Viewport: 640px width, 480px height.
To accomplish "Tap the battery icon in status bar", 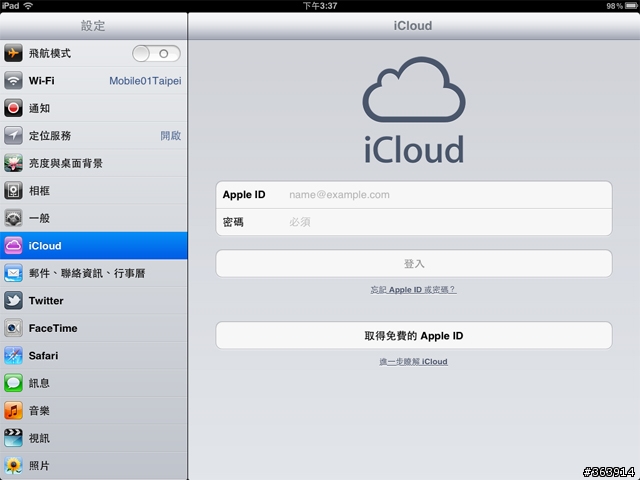I will [631, 6].
